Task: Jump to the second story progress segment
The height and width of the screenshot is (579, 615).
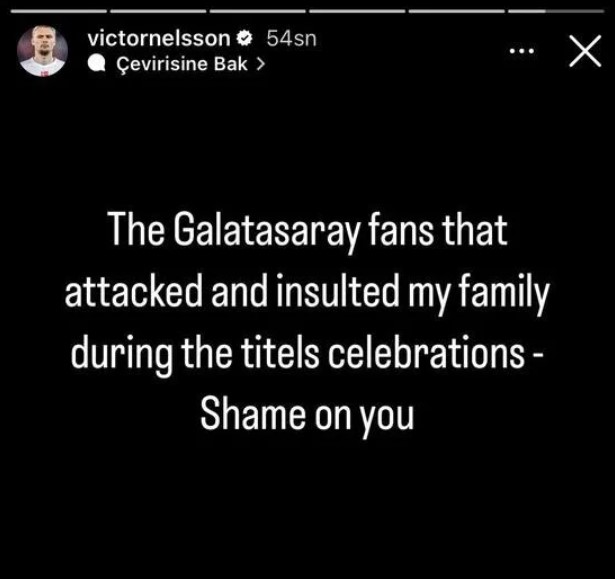Action: click(158, 11)
